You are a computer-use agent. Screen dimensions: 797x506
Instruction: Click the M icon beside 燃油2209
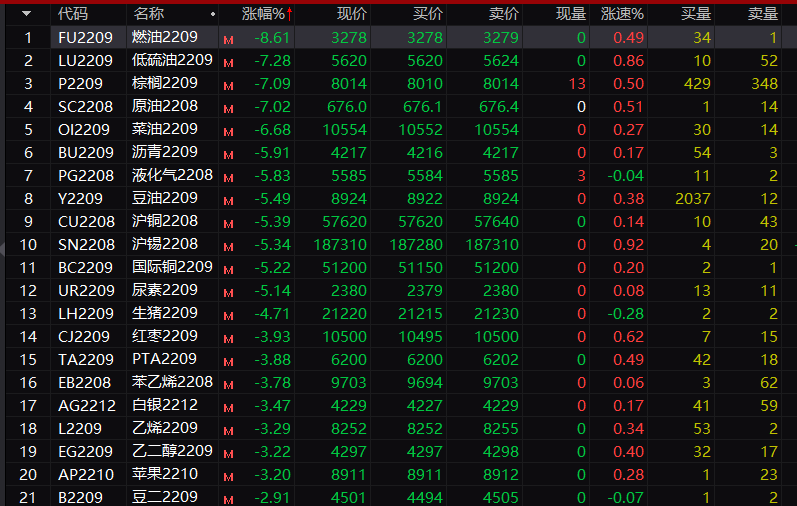(x=229, y=39)
